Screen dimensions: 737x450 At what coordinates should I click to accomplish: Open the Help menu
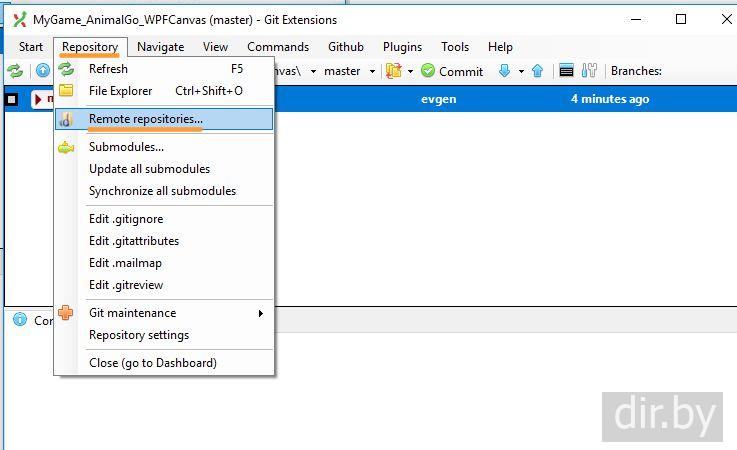coord(500,47)
